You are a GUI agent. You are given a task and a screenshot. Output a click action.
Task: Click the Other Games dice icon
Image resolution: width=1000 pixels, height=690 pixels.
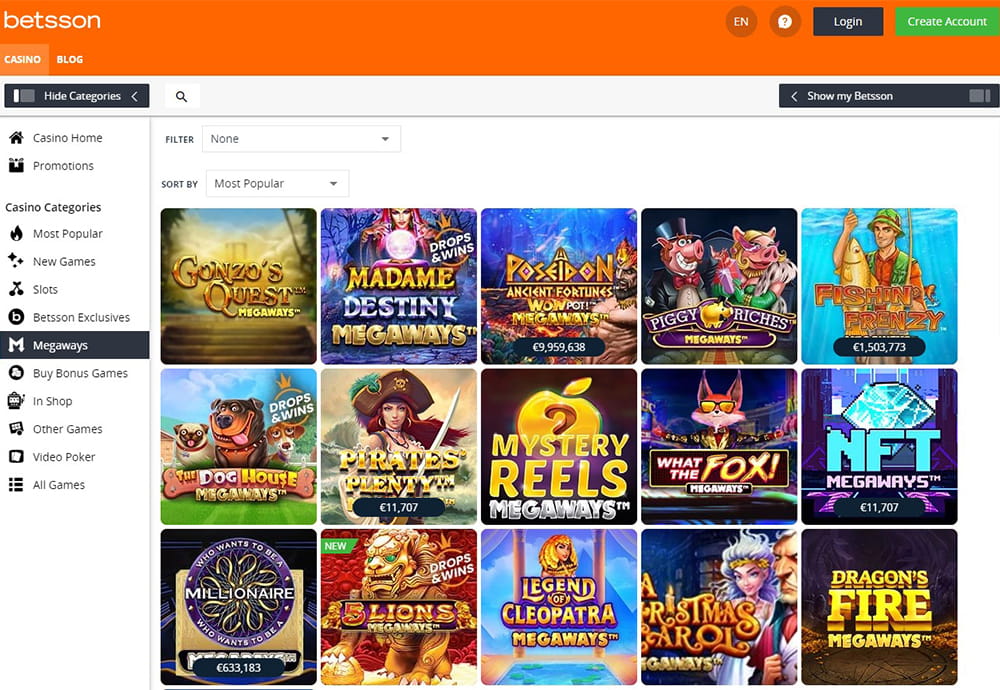pos(16,429)
